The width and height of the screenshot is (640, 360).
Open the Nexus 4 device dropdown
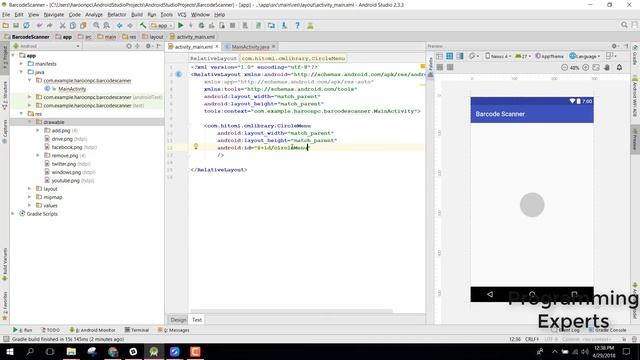[x=498, y=56]
